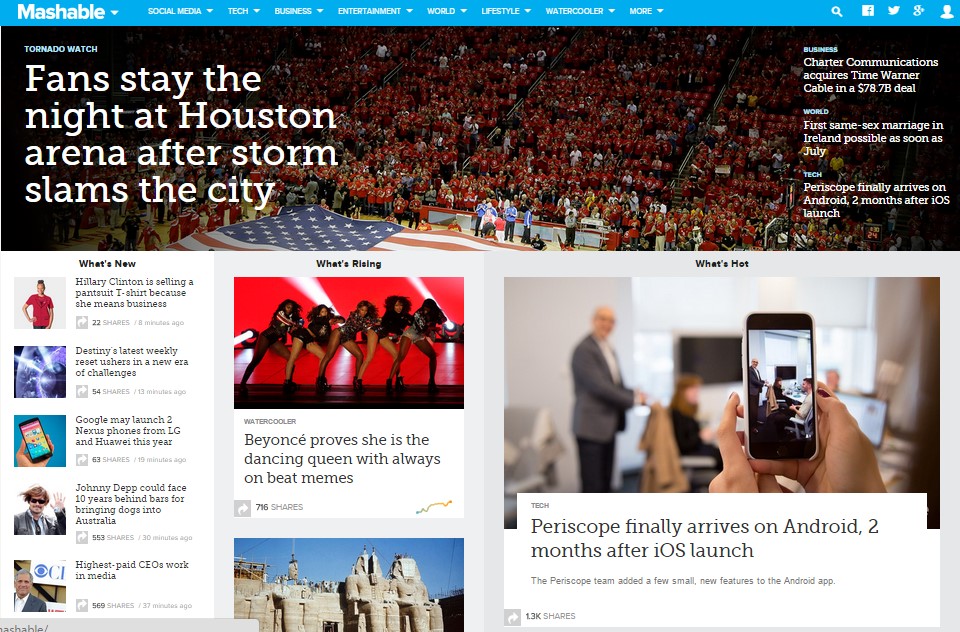Click share icon for Google Nexus article
Screen dimensions: 960x632
pyautogui.click(x=82, y=459)
